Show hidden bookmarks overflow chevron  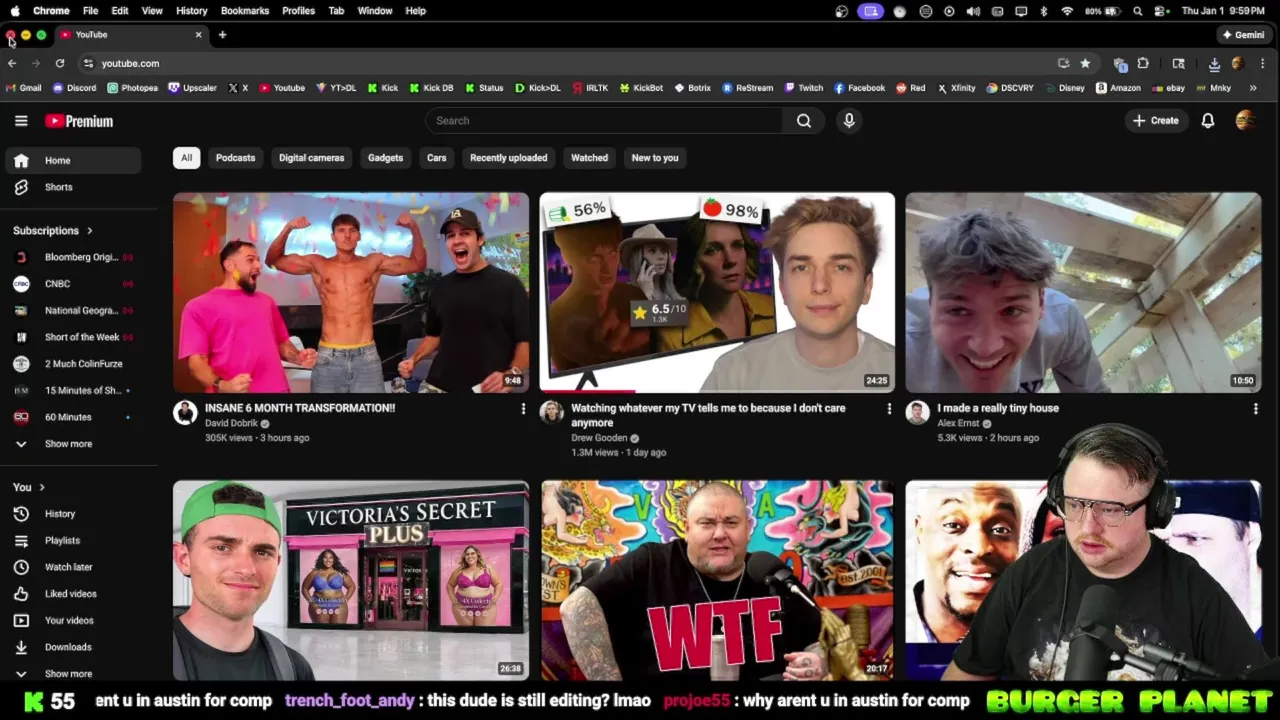(1253, 88)
